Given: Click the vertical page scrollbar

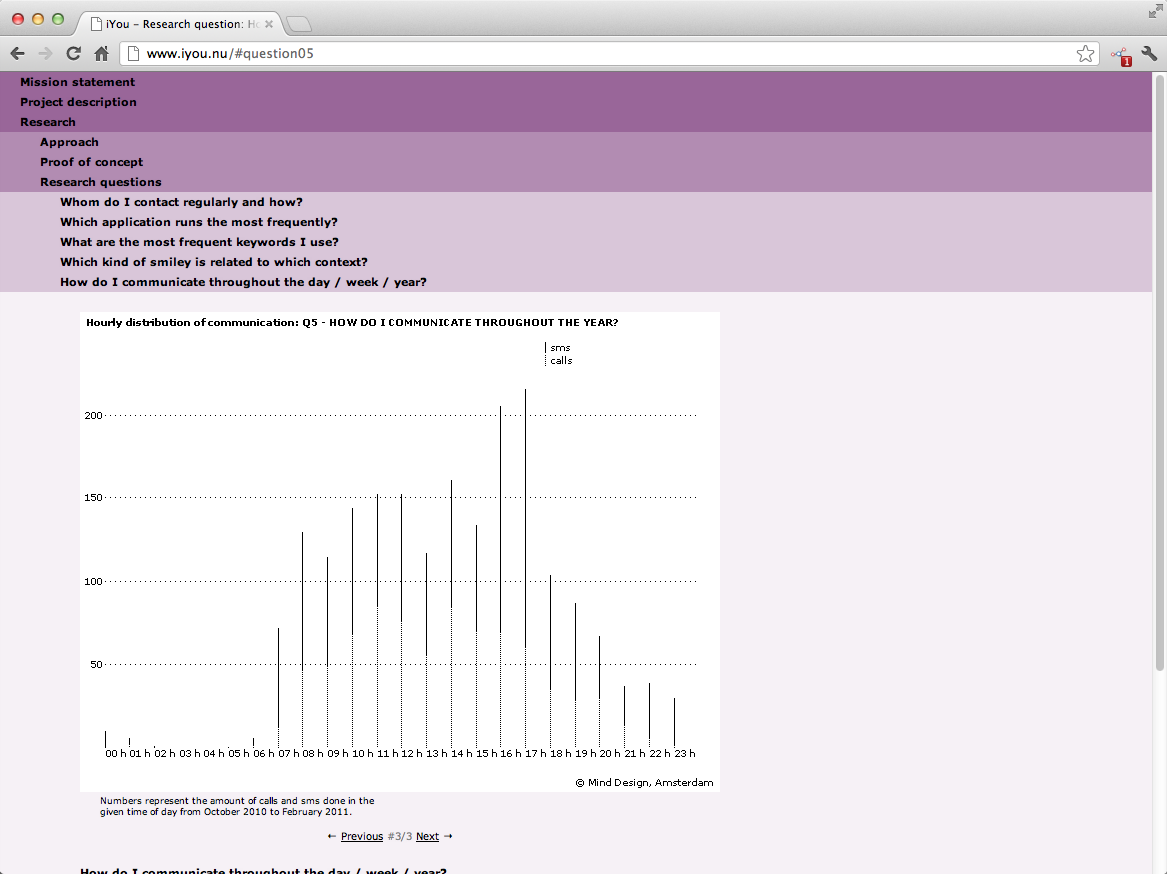Looking at the screenshot, I should coord(1160,370).
